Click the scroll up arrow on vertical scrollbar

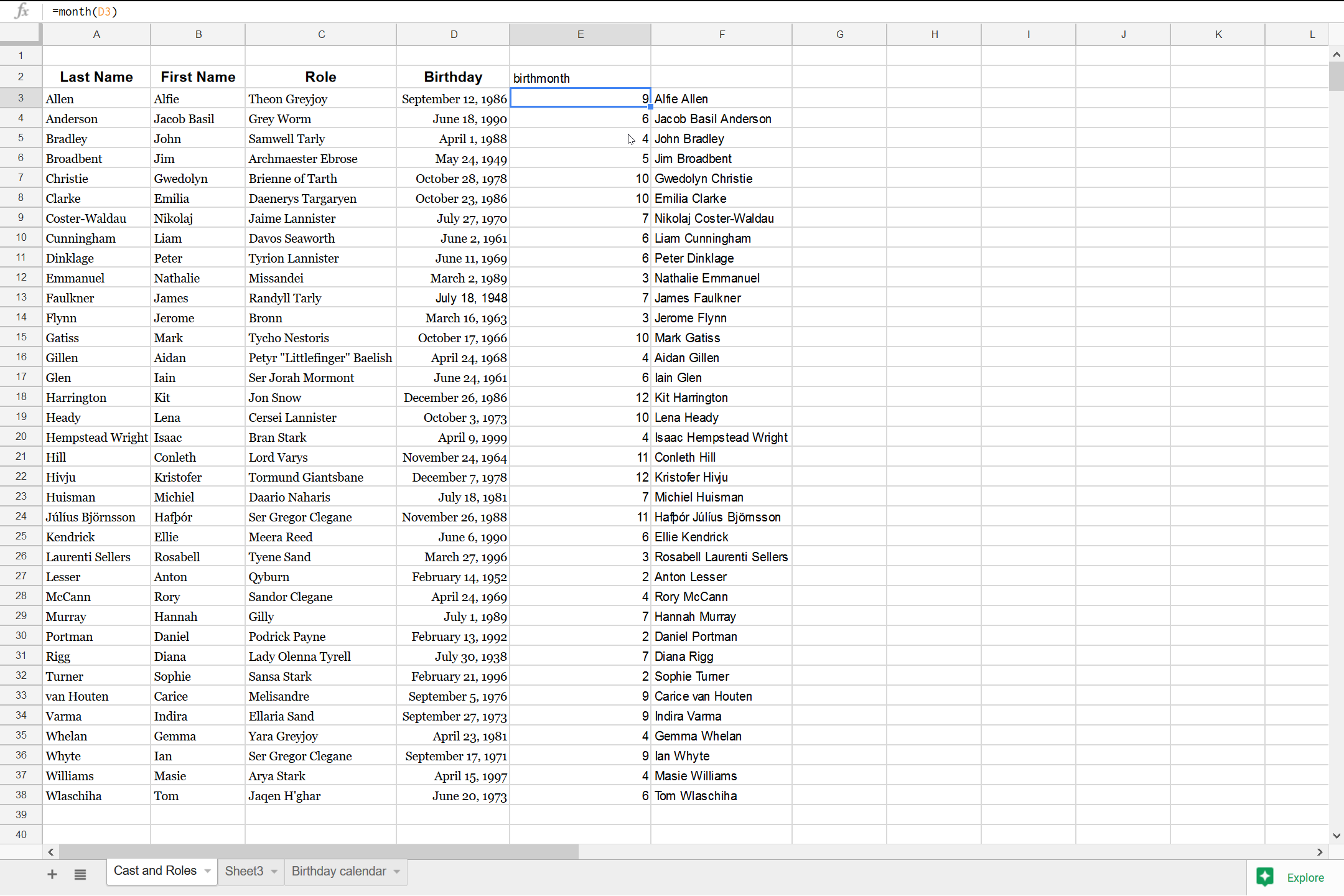point(1336,55)
